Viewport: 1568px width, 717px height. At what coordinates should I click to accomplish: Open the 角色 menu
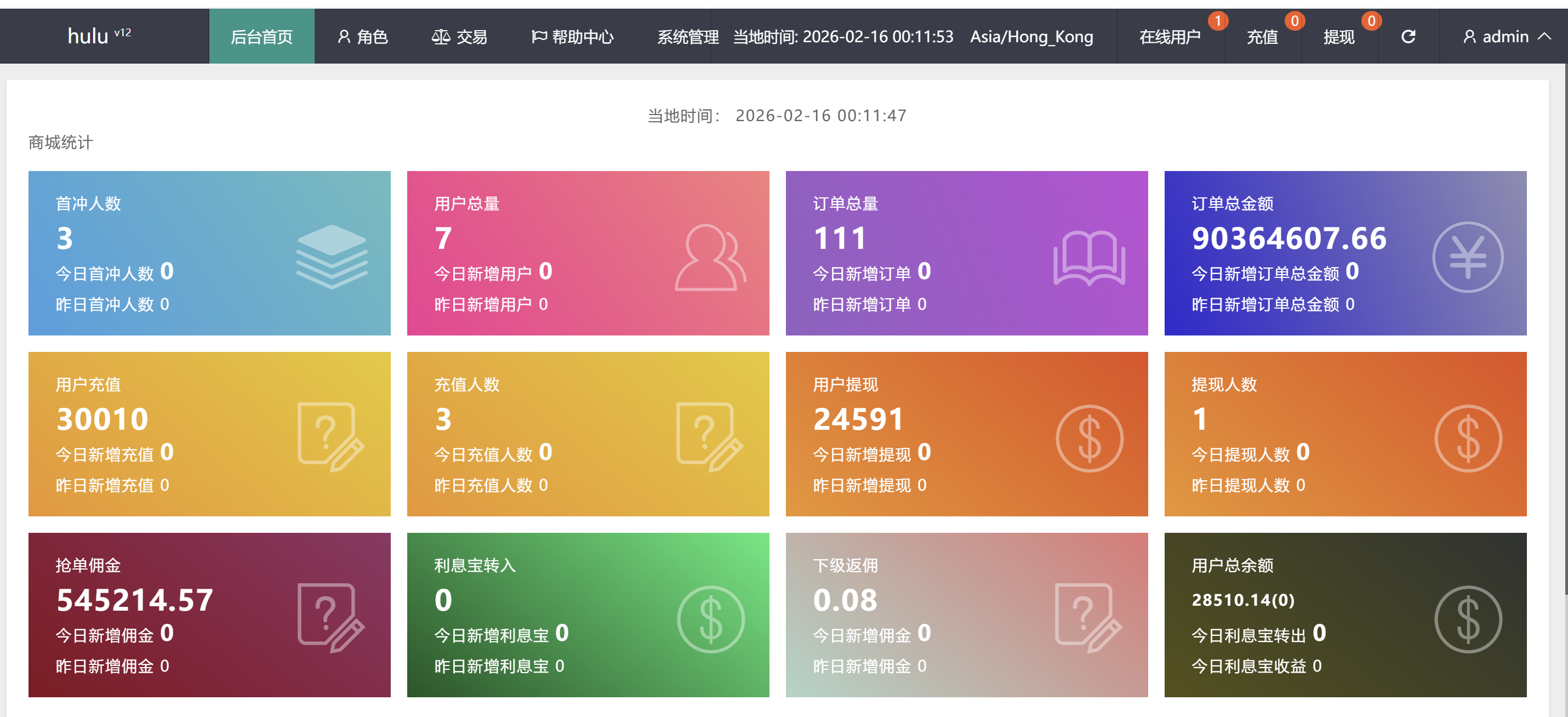click(x=363, y=37)
